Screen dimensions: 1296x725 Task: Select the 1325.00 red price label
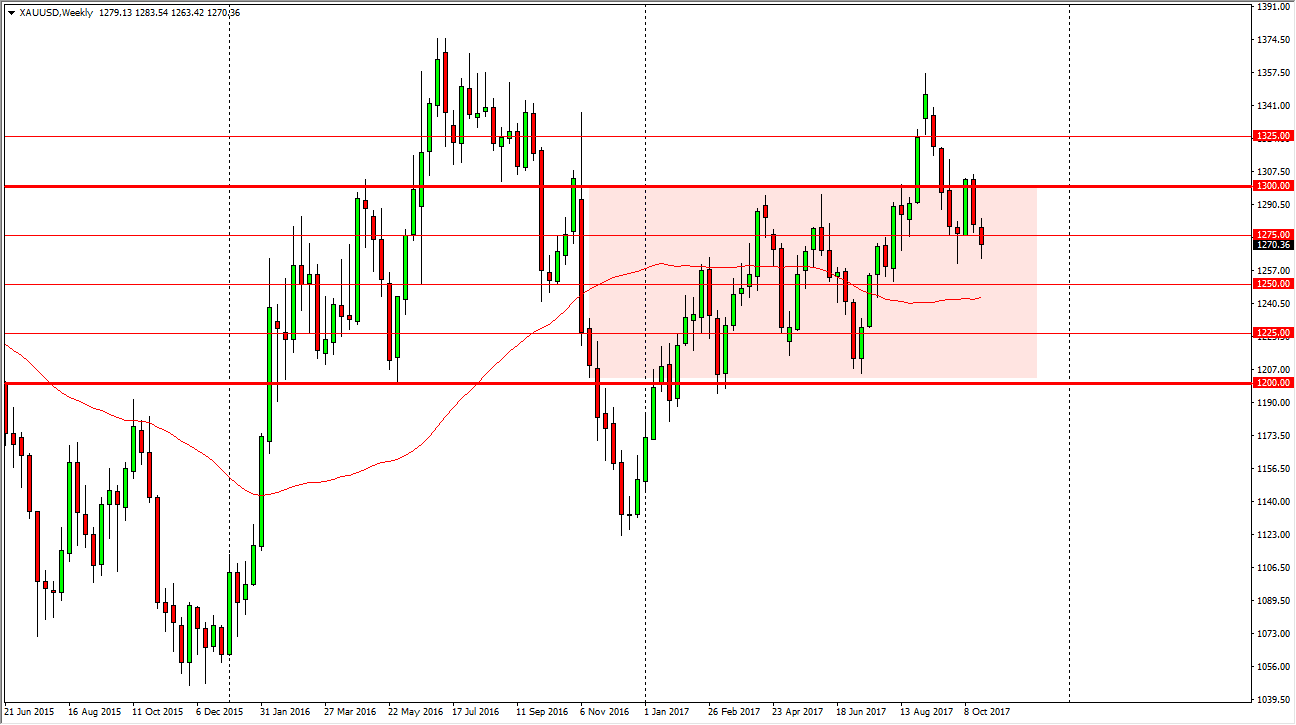coord(1270,136)
